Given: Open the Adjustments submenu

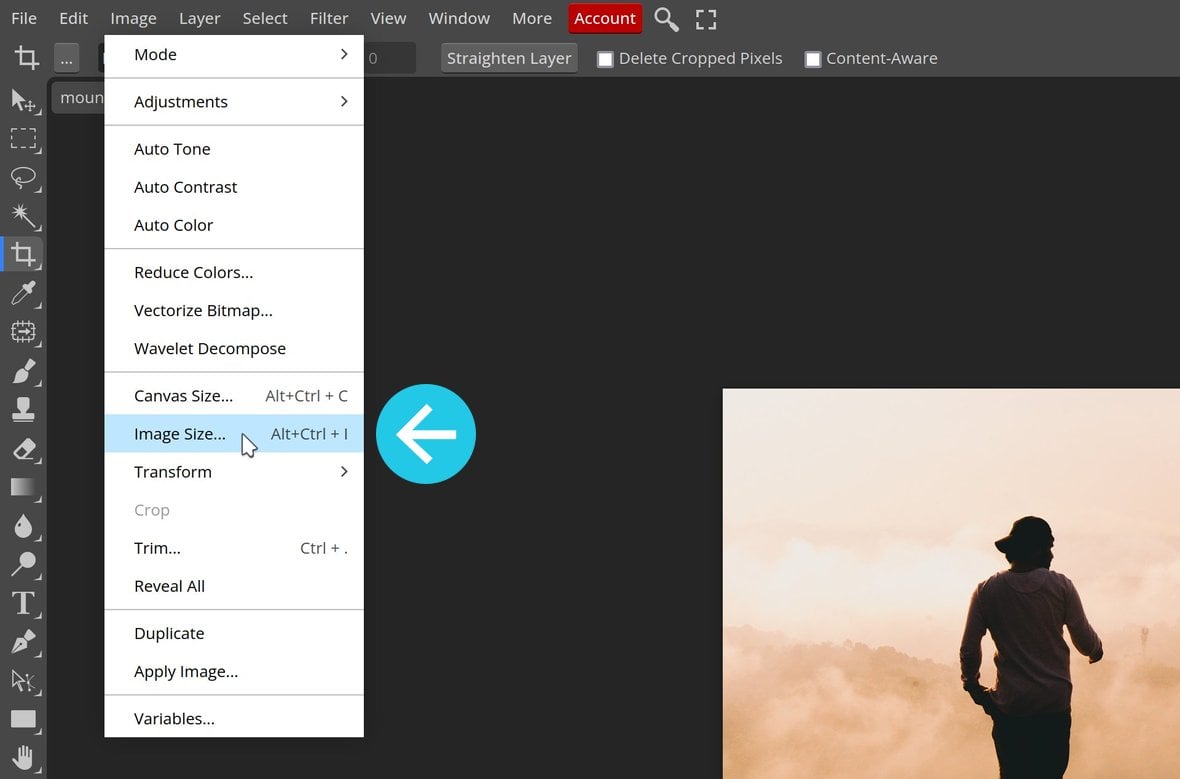Looking at the screenshot, I should [234, 102].
